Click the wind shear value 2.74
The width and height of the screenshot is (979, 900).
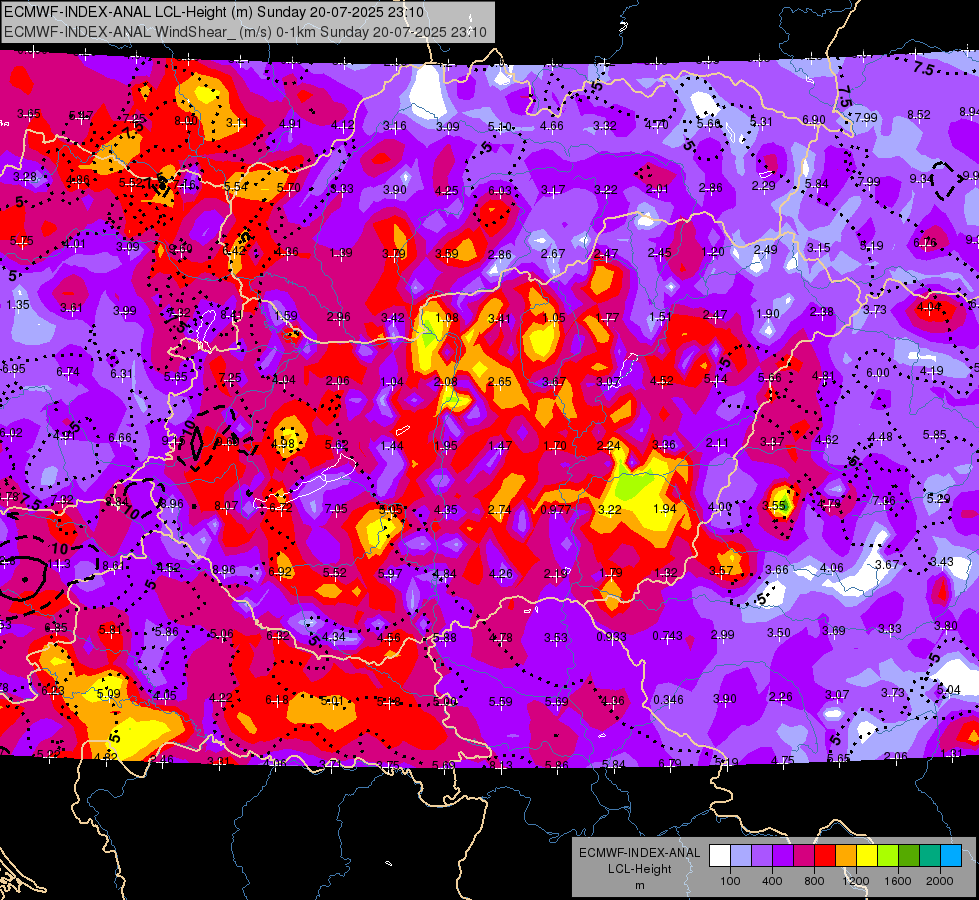point(499,510)
